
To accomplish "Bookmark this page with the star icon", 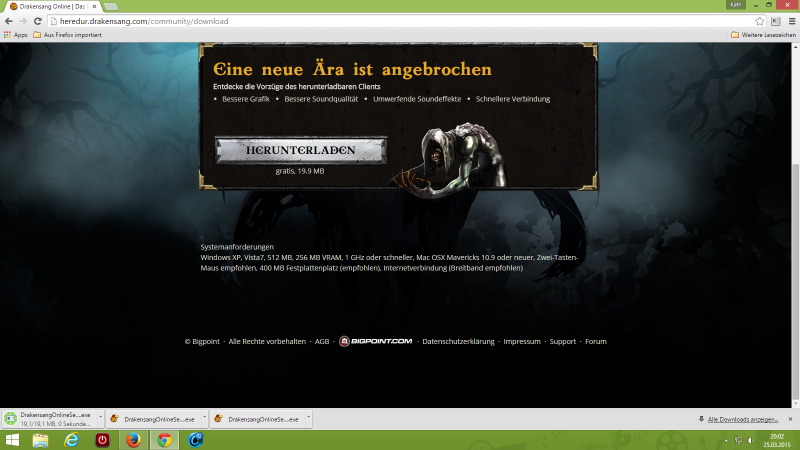I will coord(760,21).
